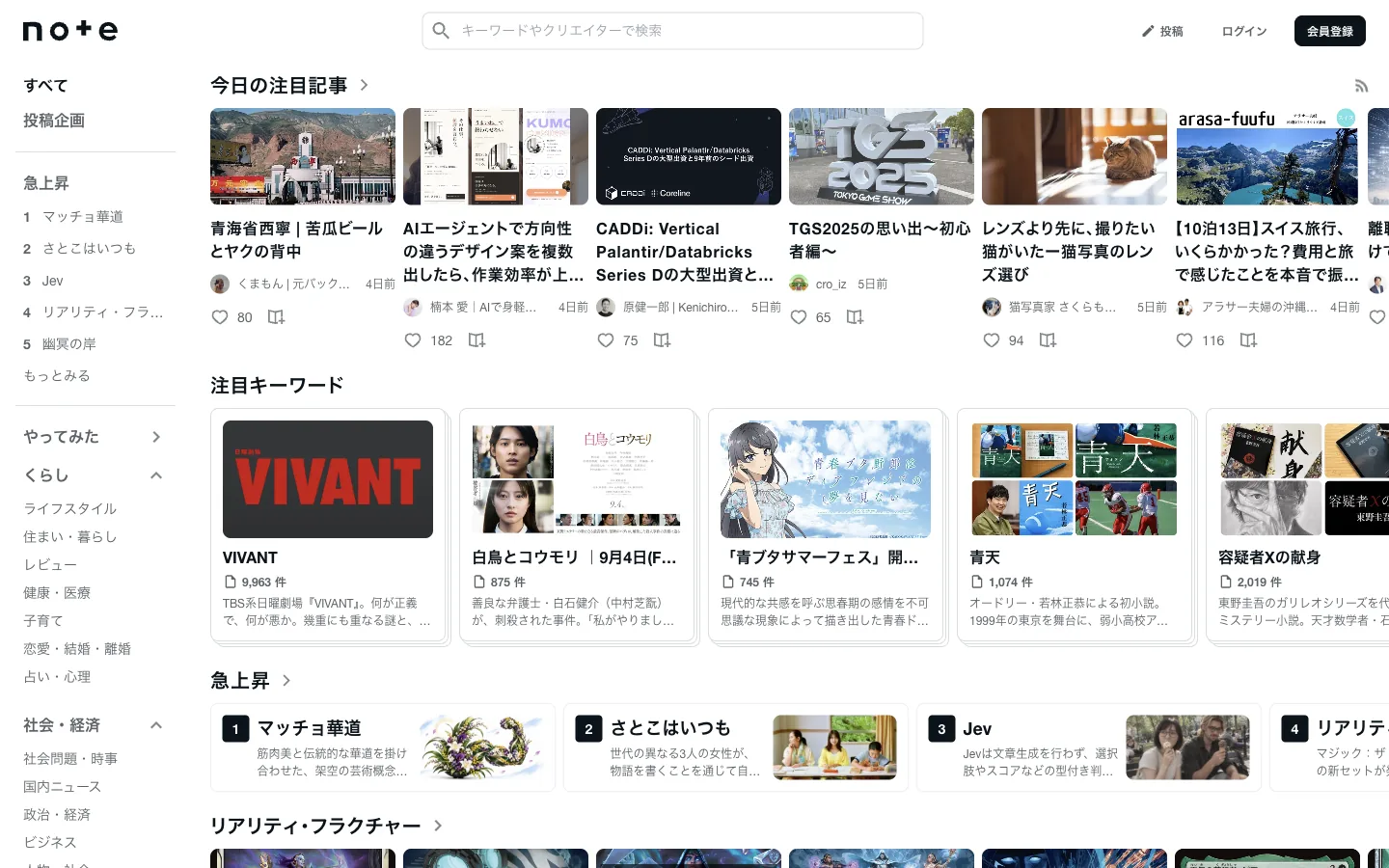Select 投稿企画 in the sidebar
Screen dimensions: 1389x868
54,121
